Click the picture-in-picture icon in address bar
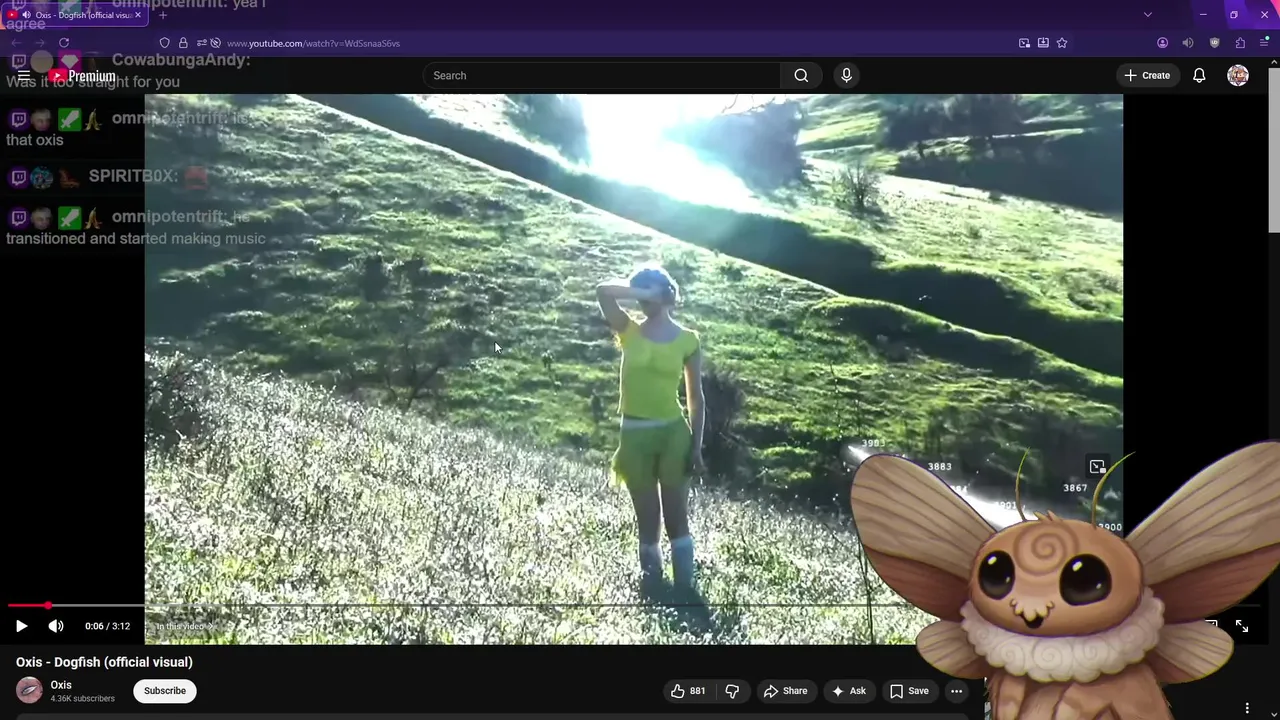The width and height of the screenshot is (1280, 720). [1024, 43]
